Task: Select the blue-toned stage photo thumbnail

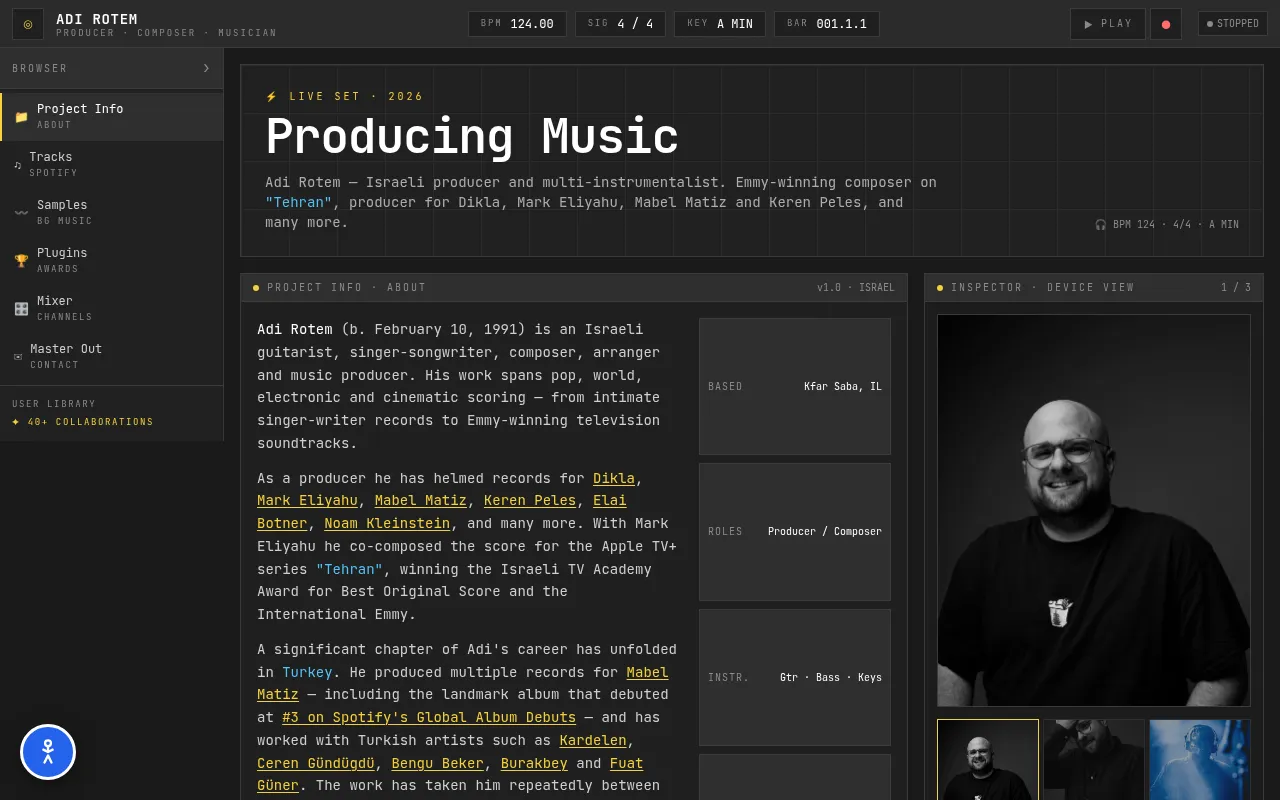Action: tap(1200, 760)
